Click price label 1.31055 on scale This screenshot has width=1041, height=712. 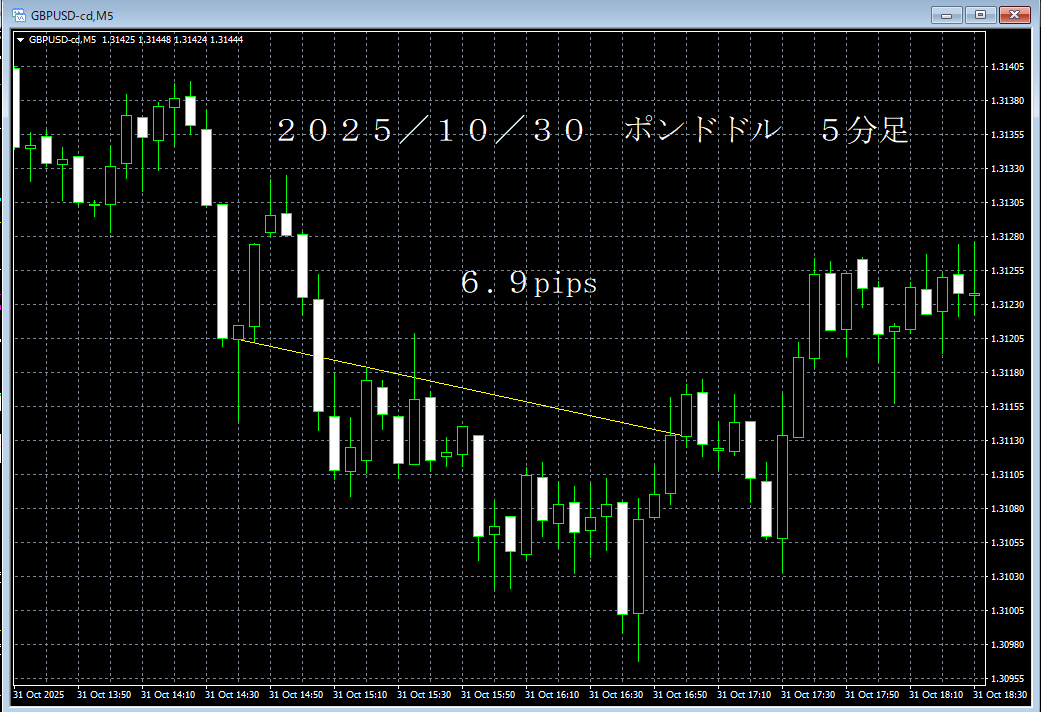1007,543
